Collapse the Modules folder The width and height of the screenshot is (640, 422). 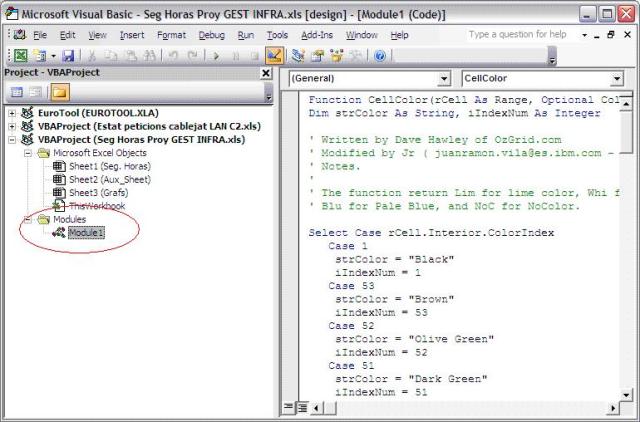click(x=28, y=220)
